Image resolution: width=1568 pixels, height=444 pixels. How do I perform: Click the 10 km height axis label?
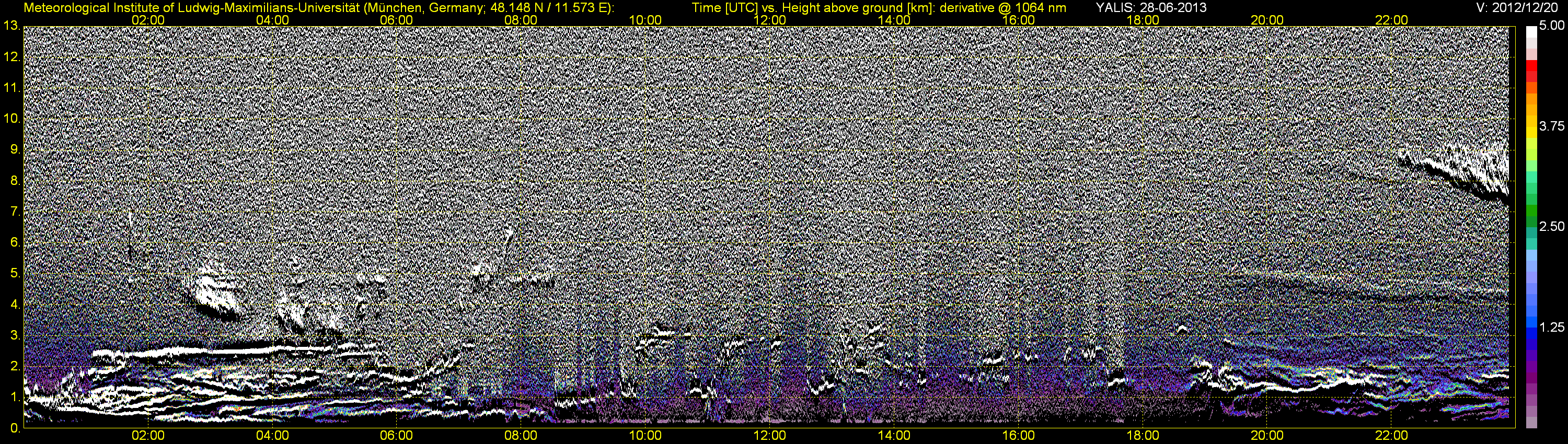pos(11,119)
